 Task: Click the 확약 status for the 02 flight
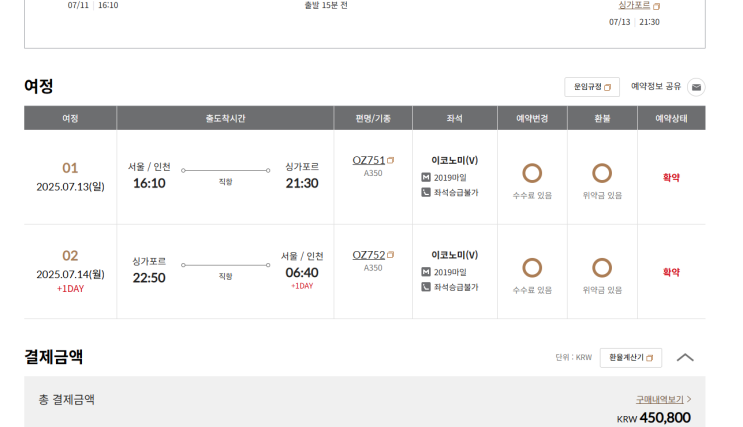(x=671, y=272)
